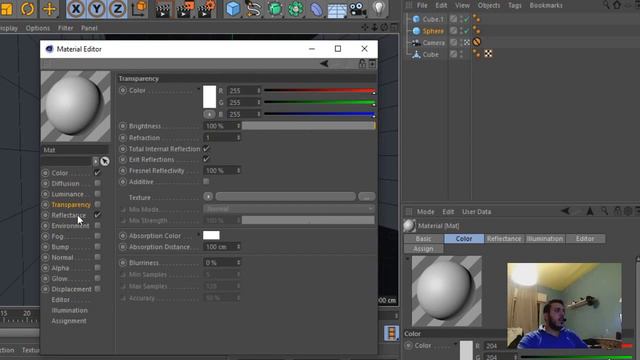Click Render to Picture Viewer icon

(x=184, y=9)
